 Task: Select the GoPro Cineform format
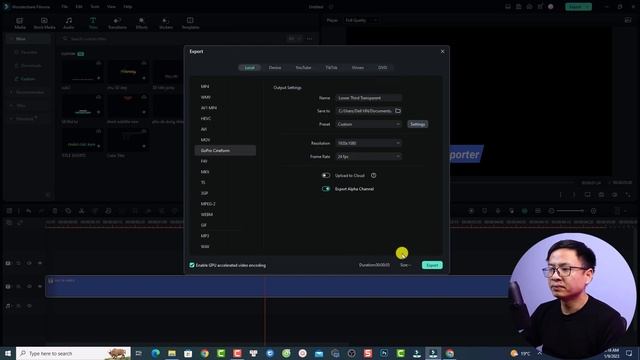tap(225, 151)
